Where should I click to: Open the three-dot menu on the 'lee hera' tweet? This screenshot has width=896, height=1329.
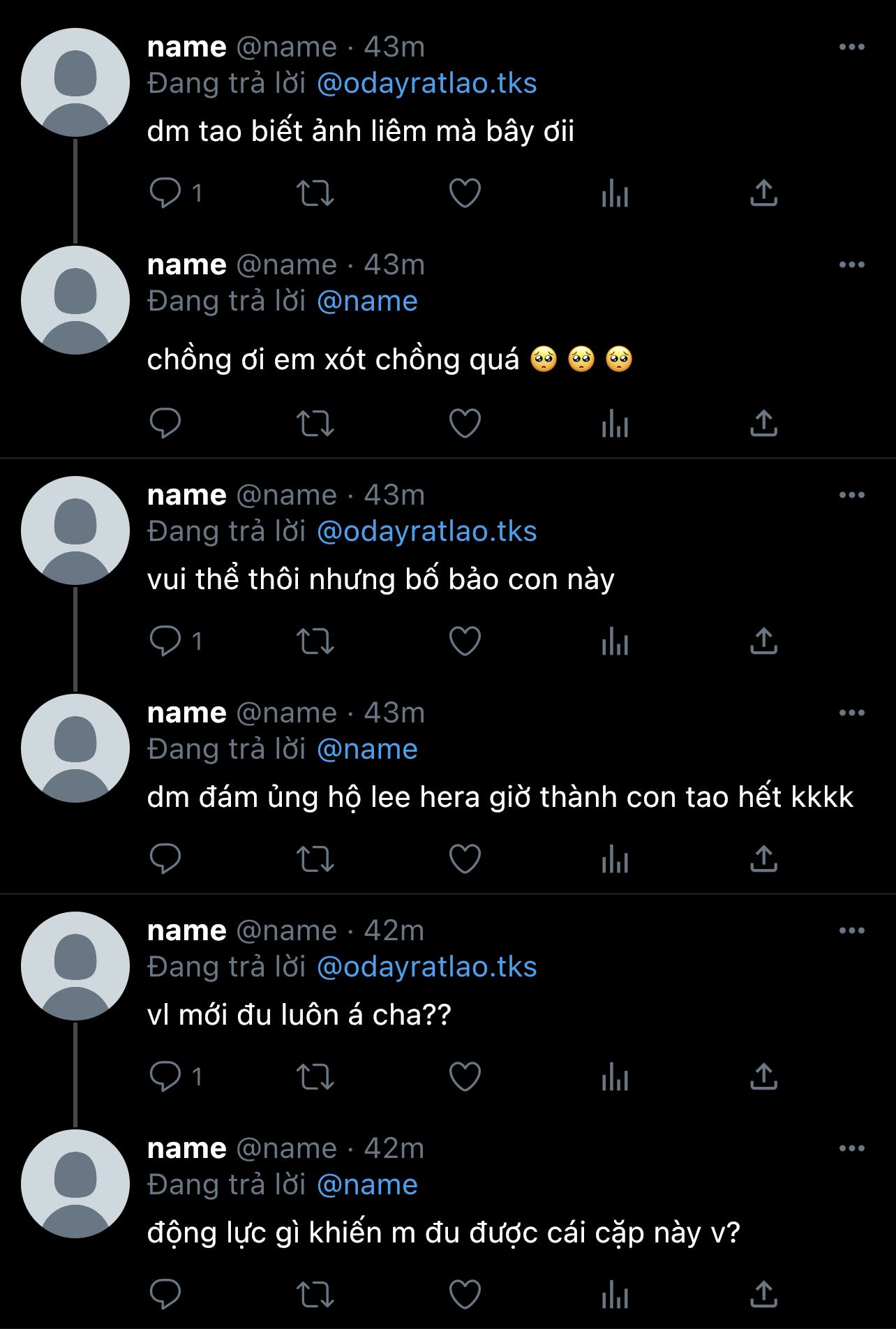(851, 713)
